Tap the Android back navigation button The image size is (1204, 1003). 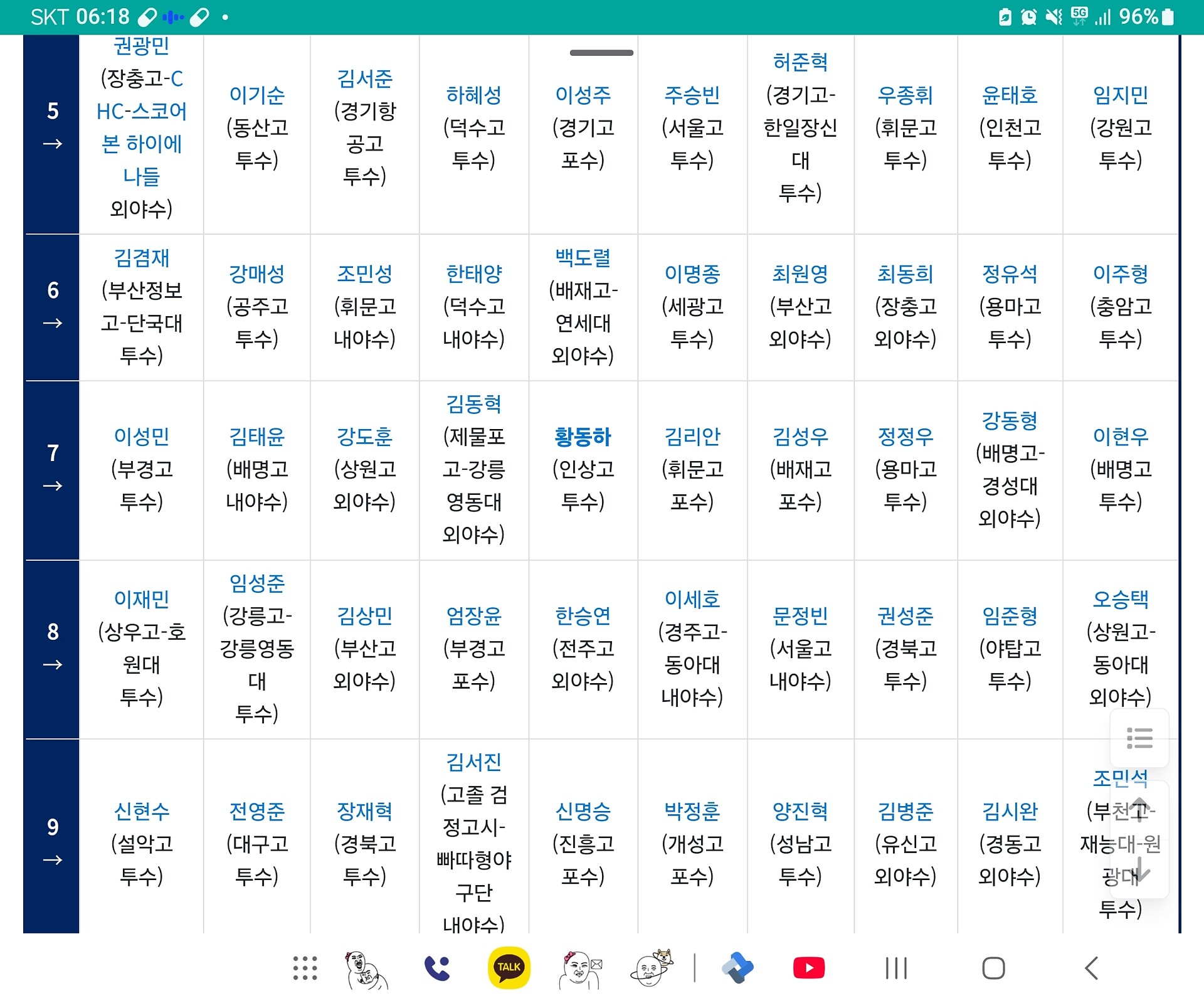[1092, 968]
